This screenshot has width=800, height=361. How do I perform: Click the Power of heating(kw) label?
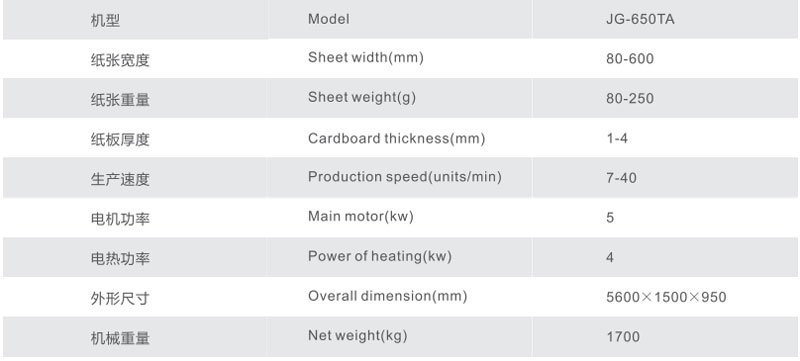point(380,256)
